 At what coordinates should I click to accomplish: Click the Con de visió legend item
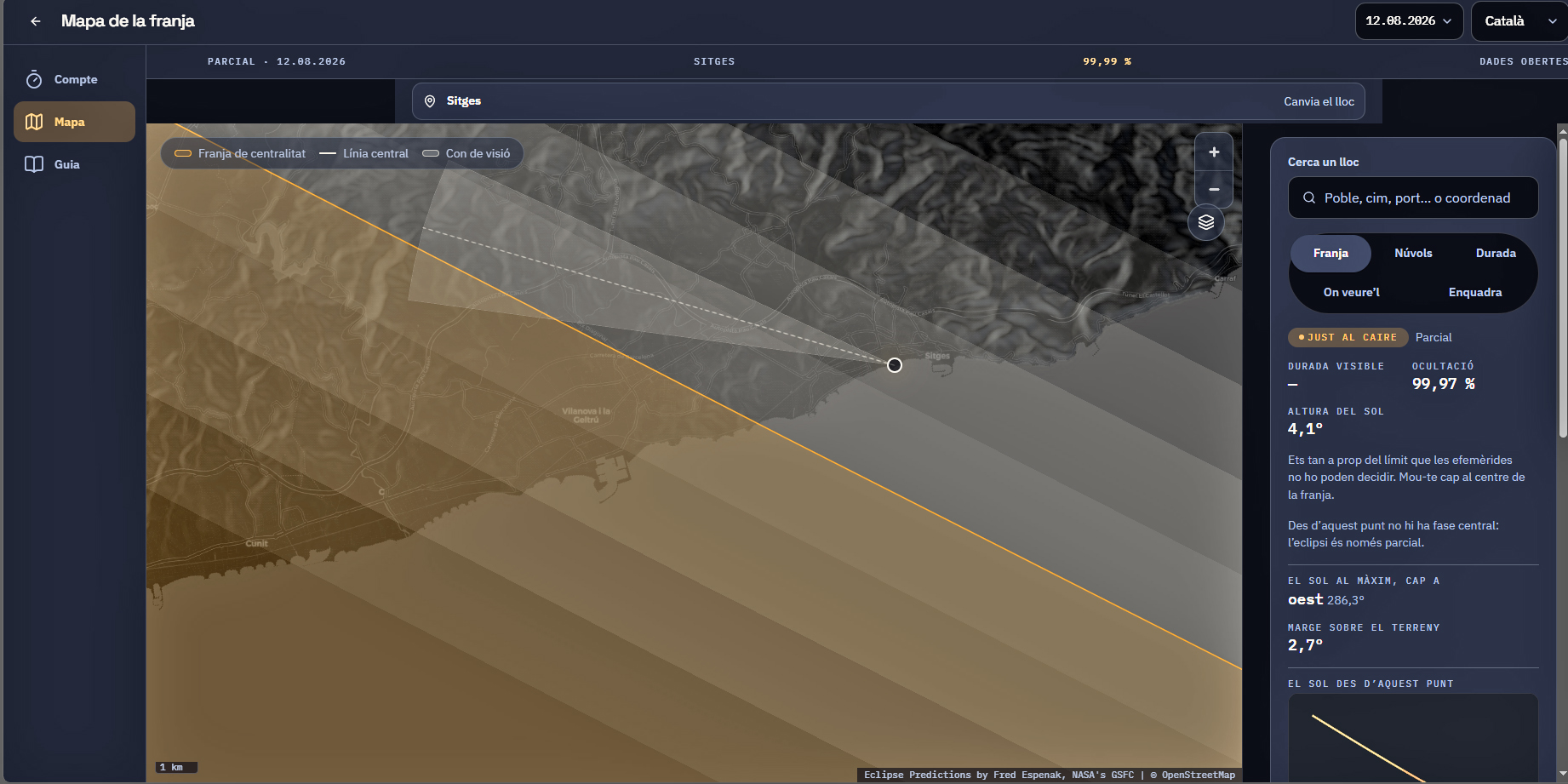(x=466, y=153)
